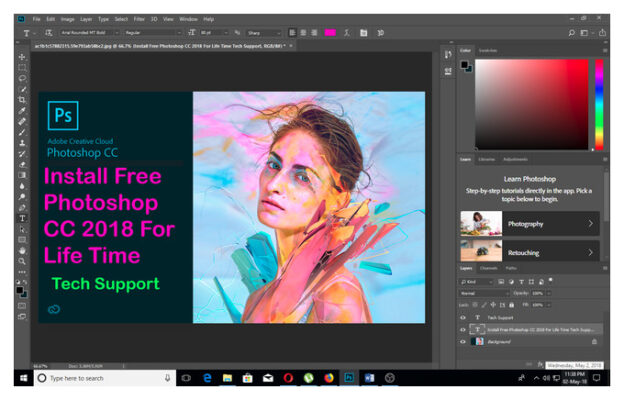Set left align text

pyautogui.click(x=292, y=33)
